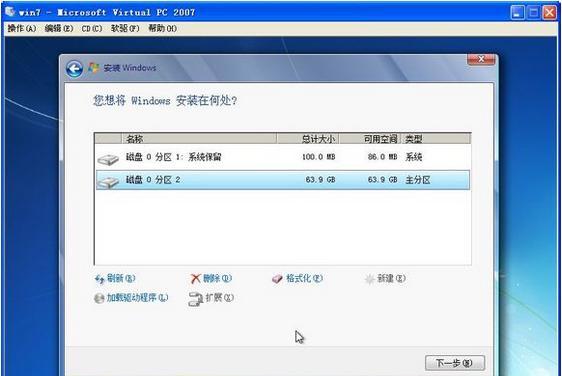562x376 pixels.
Task: Click the 加载驱动程序(L) link
Action: (x=137, y=298)
